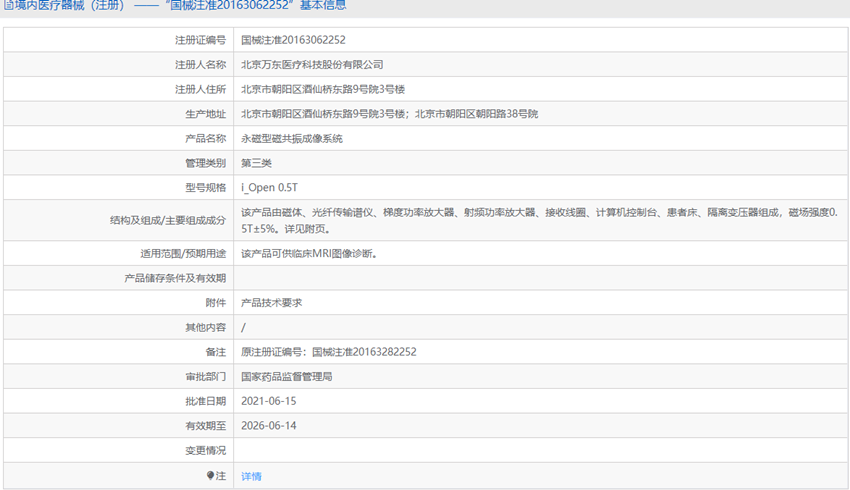Screen dimensions: 850x490
Task: Click the 批准日期 label
Action: [x=205, y=401]
